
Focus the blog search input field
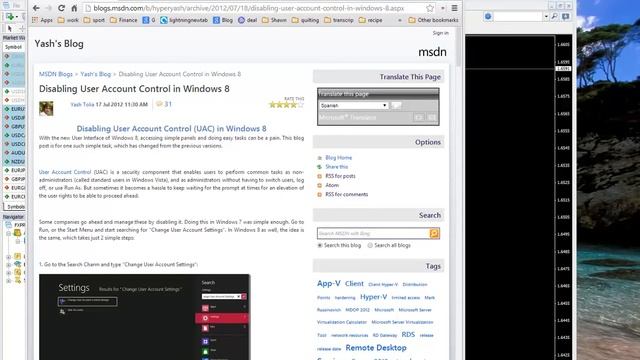tap(373, 233)
